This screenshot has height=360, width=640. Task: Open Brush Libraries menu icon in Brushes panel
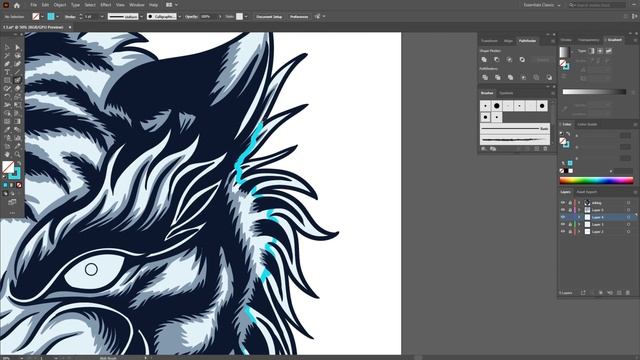[484, 149]
